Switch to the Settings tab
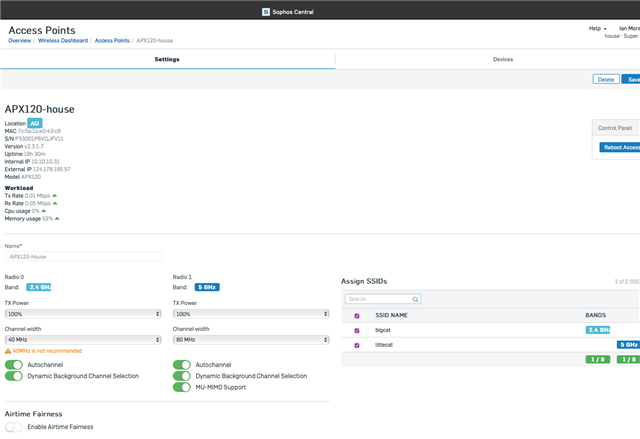This screenshot has width=640, height=439. 167,60
